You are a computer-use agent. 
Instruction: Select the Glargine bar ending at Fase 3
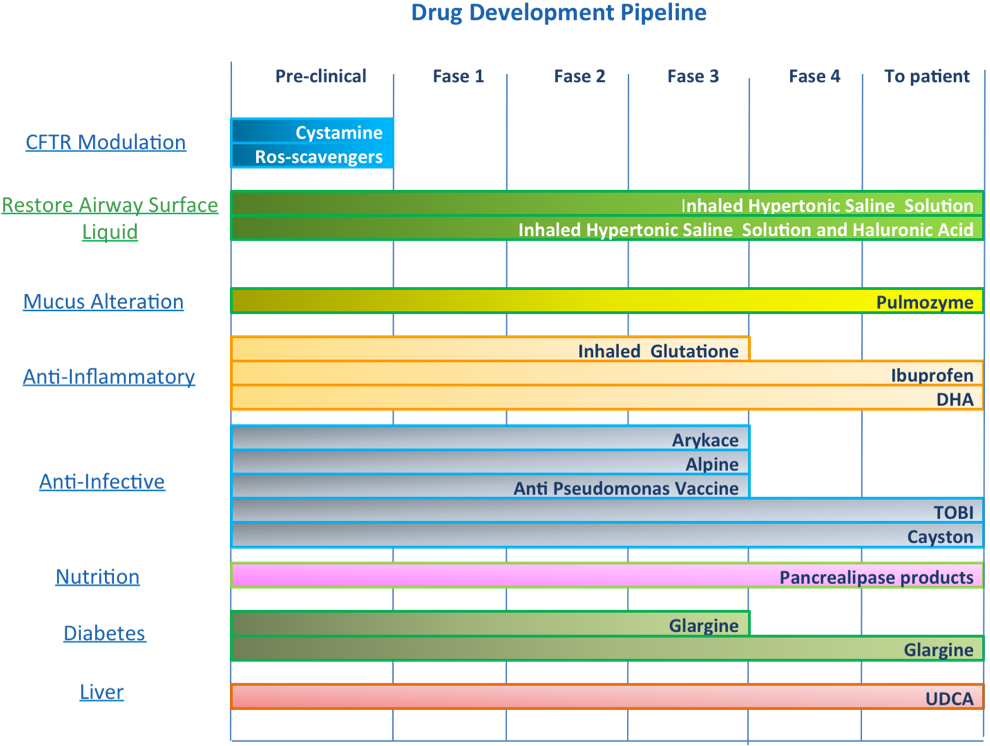[x=491, y=624]
